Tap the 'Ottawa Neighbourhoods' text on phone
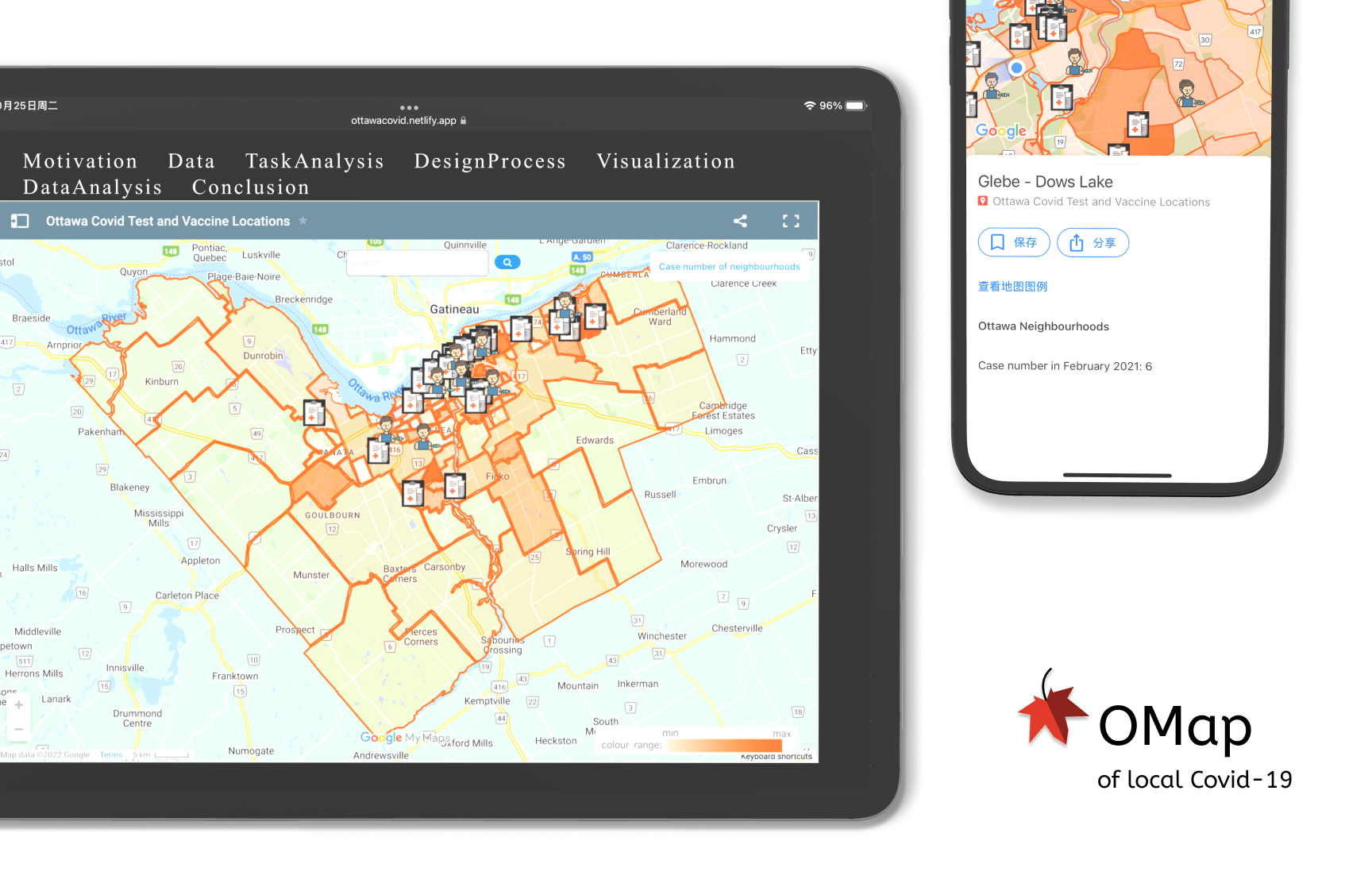The height and width of the screenshot is (887, 1372). coord(1043,326)
